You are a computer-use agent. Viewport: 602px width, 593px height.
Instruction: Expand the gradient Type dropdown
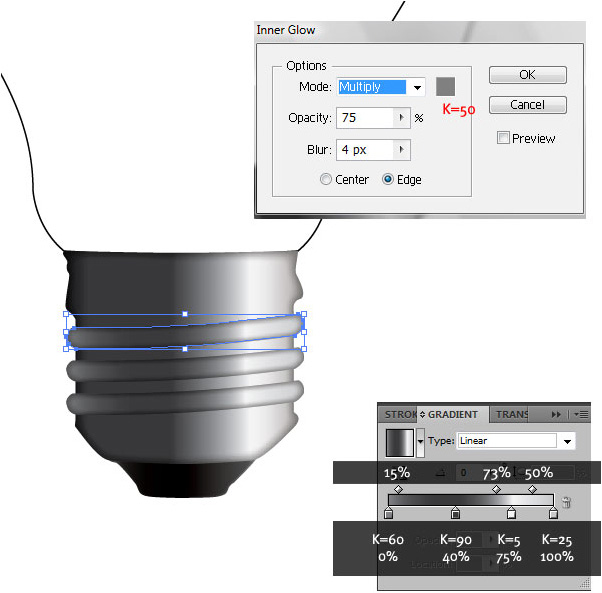point(568,441)
